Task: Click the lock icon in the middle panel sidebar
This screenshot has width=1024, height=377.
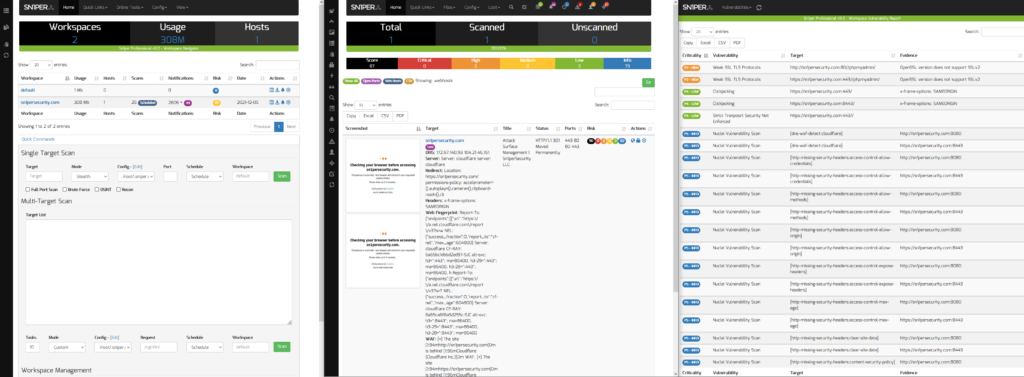Action: pos(332,65)
